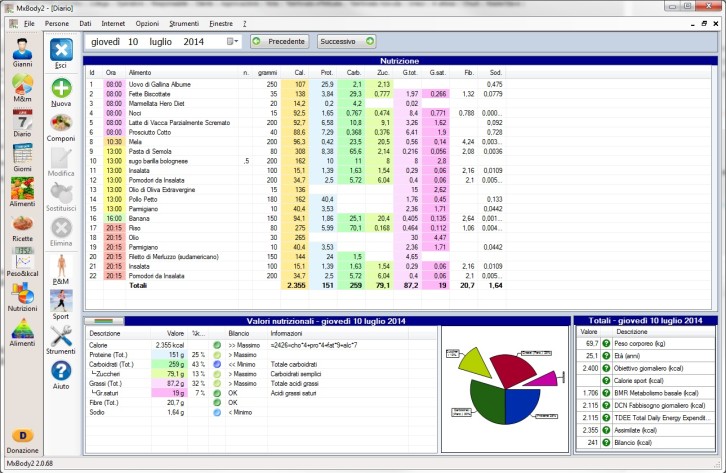The height and width of the screenshot is (473, 726).
Task: Open the Sport activity section
Action: pyautogui.click(x=61, y=304)
